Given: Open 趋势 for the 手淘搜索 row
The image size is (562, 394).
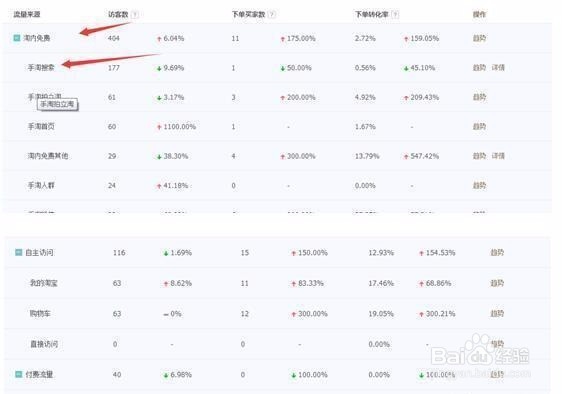Looking at the screenshot, I should [479, 68].
